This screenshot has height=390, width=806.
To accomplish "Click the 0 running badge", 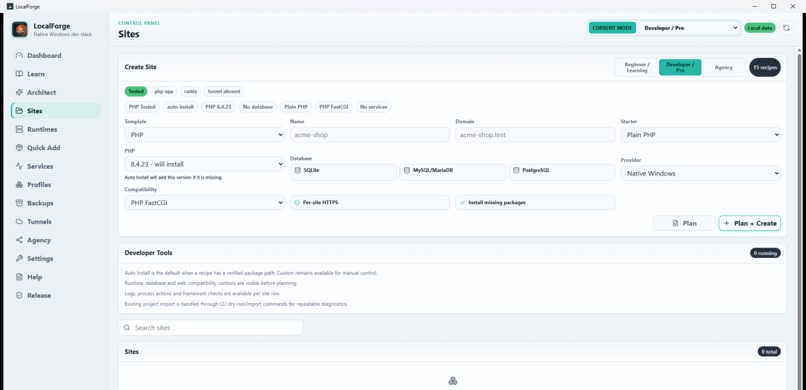I will 765,253.
